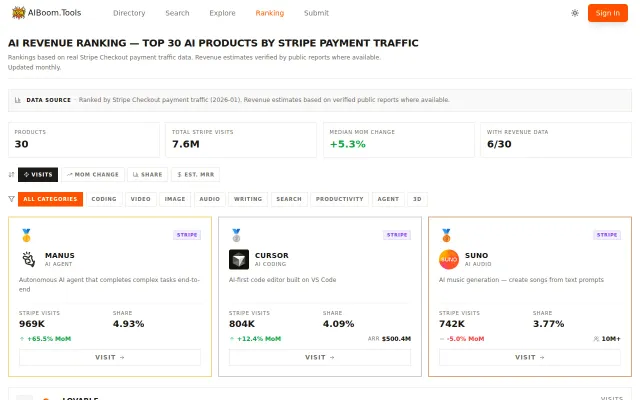Click the With Revenue Data 6/30 stat

point(556,140)
